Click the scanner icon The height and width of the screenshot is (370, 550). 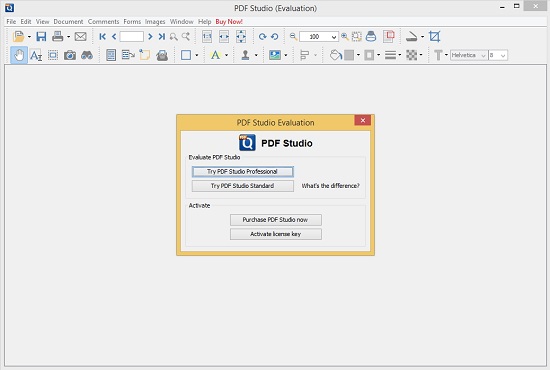click(x=411, y=36)
